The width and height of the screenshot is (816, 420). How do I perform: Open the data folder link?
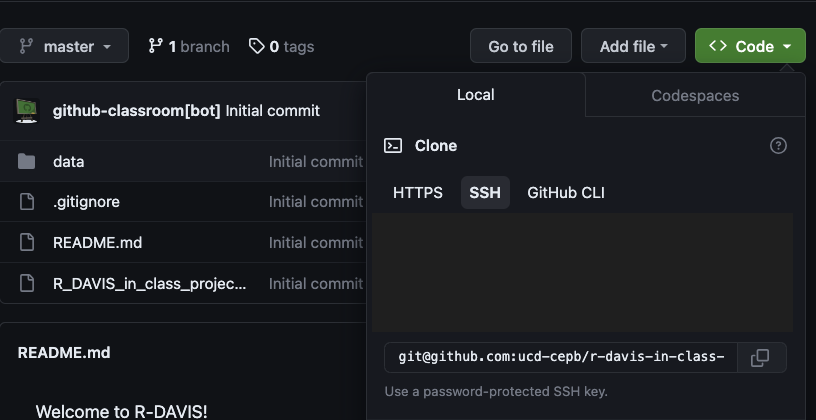(68, 162)
